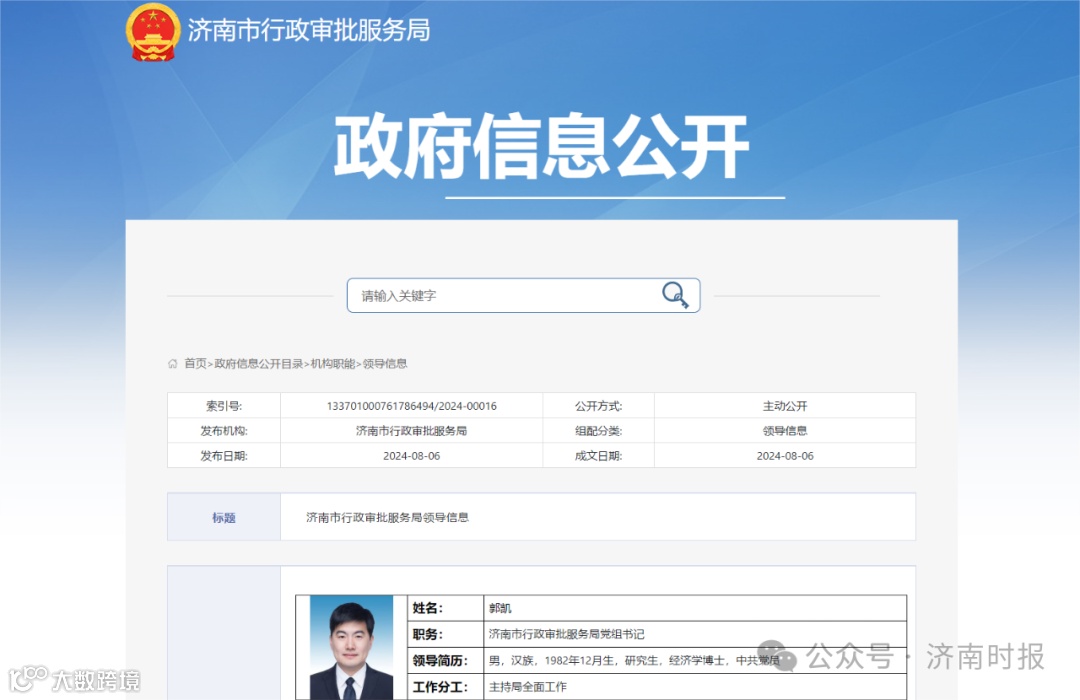Open the 领导信息 breadcrumb link
The image size is (1080, 700).
pyautogui.click(x=385, y=364)
